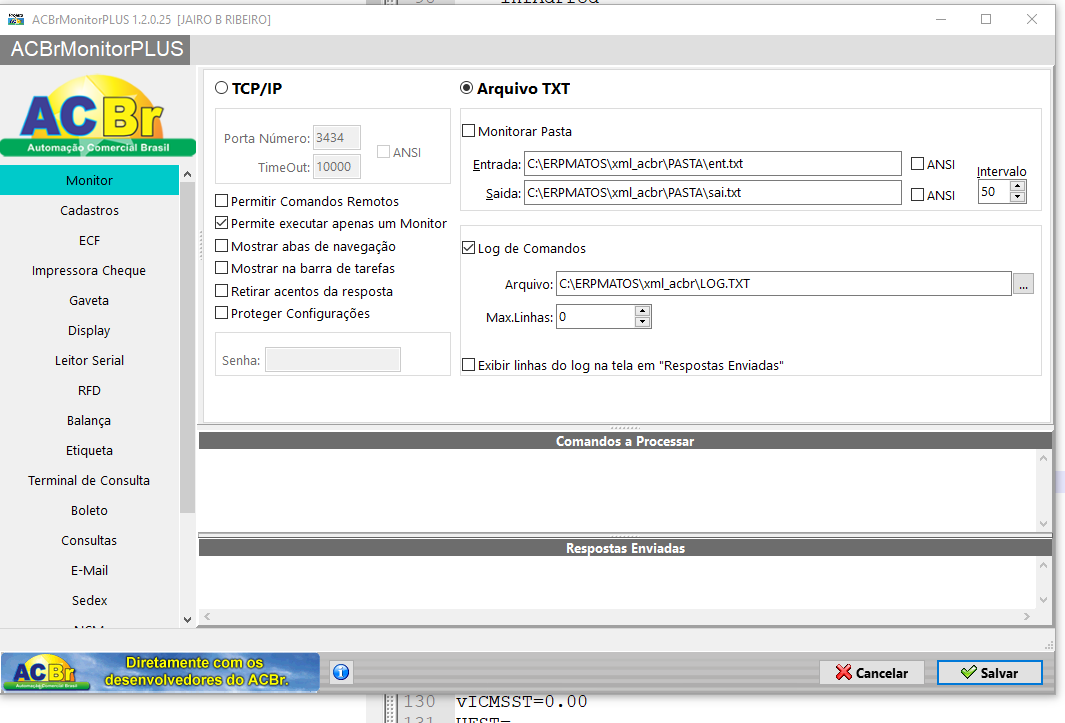Viewport: 1065px width, 723px height.
Task: Decrease Intervalo value with down arrow
Action: pyautogui.click(x=1017, y=197)
